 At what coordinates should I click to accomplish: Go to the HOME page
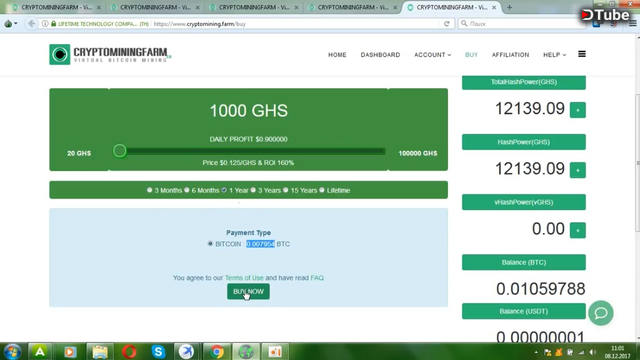[337, 55]
